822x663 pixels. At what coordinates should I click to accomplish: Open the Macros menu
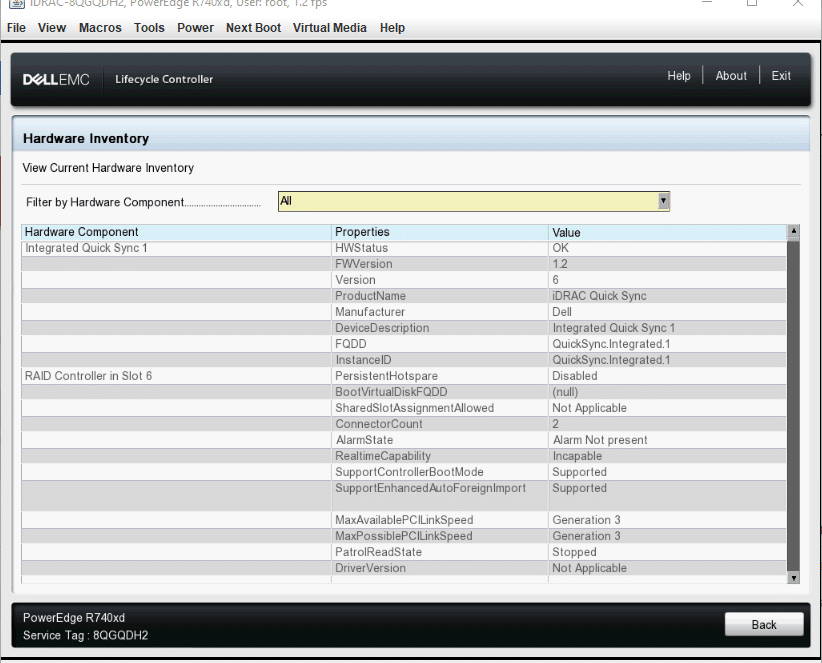100,28
